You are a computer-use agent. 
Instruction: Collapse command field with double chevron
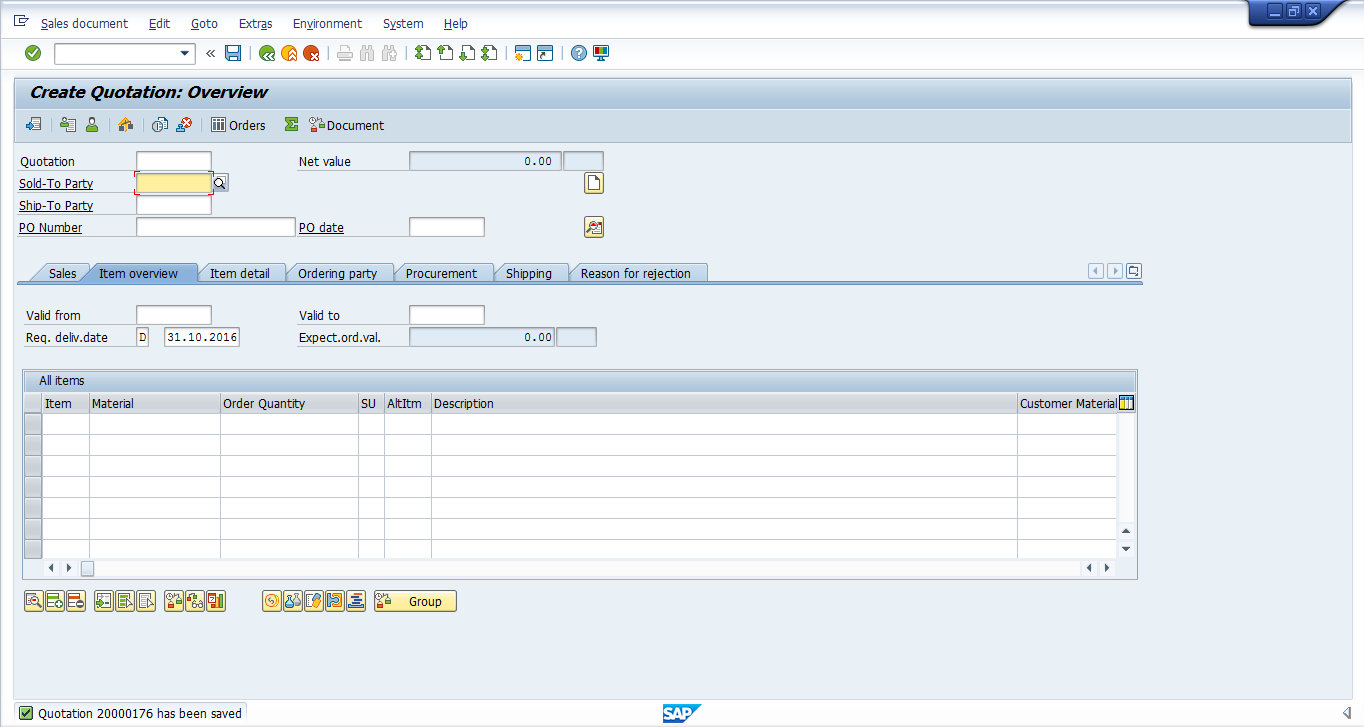click(x=211, y=53)
